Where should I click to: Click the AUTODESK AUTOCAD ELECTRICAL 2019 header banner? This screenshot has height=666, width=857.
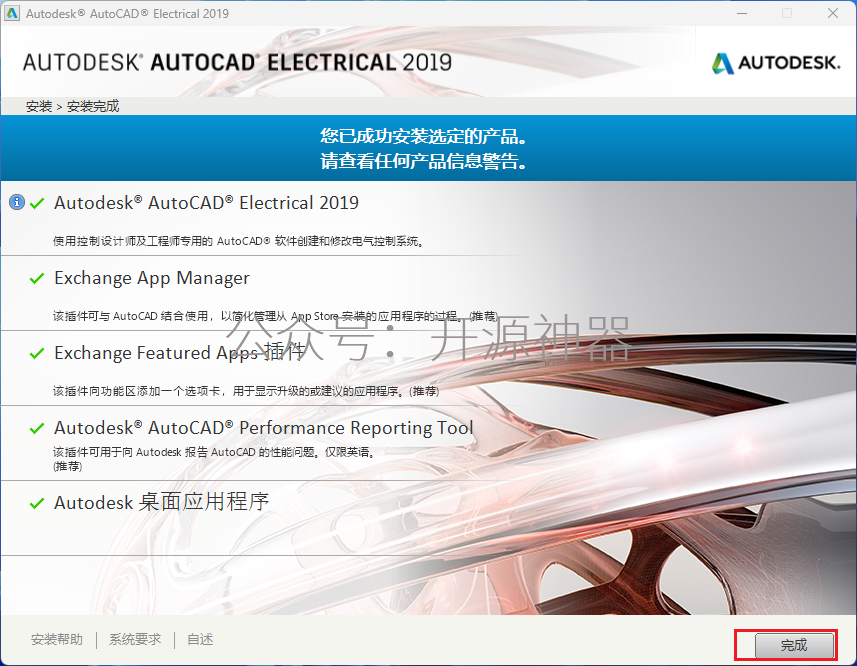[237, 62]
